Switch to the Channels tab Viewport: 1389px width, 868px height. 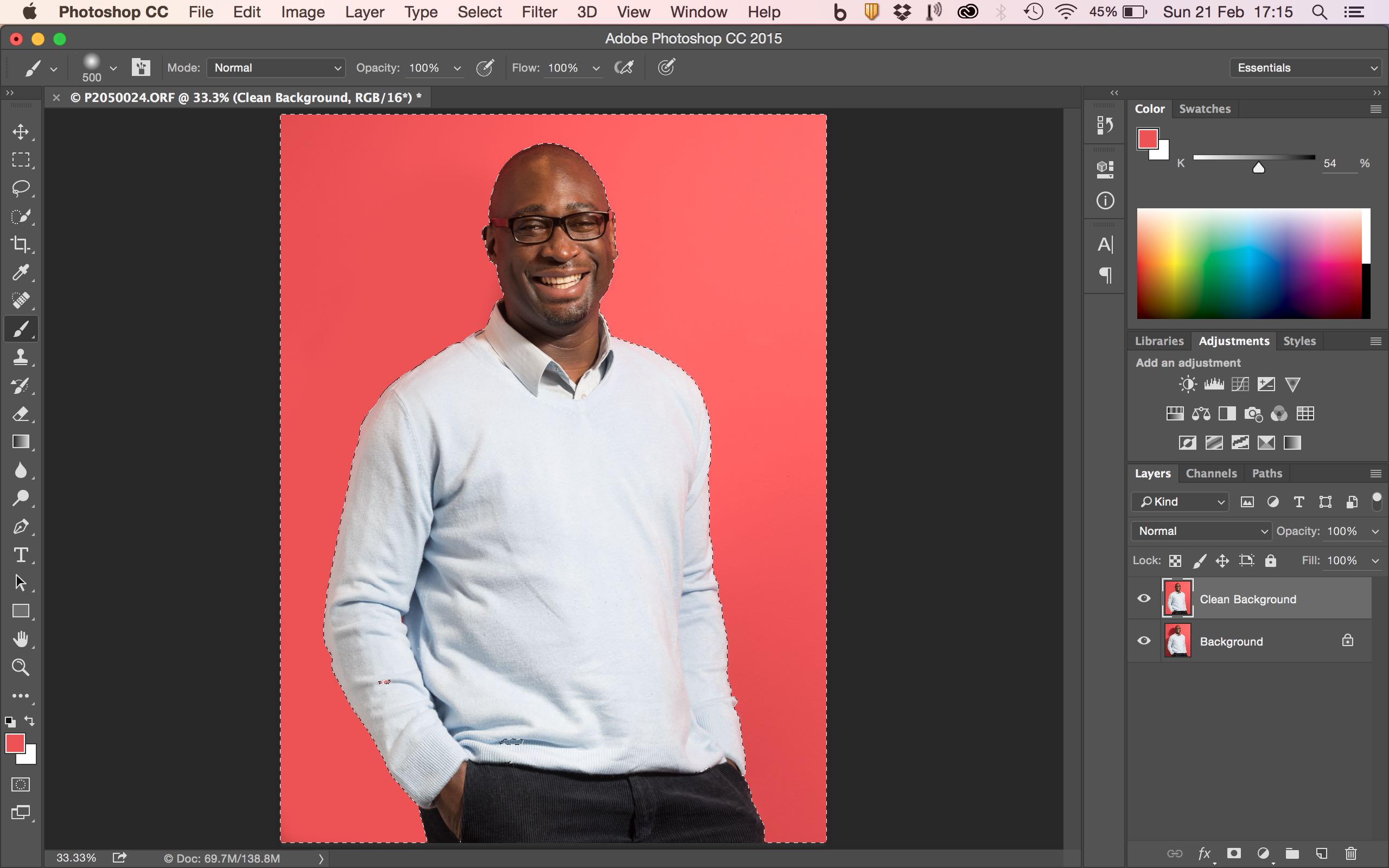[x=1211, y=474]
